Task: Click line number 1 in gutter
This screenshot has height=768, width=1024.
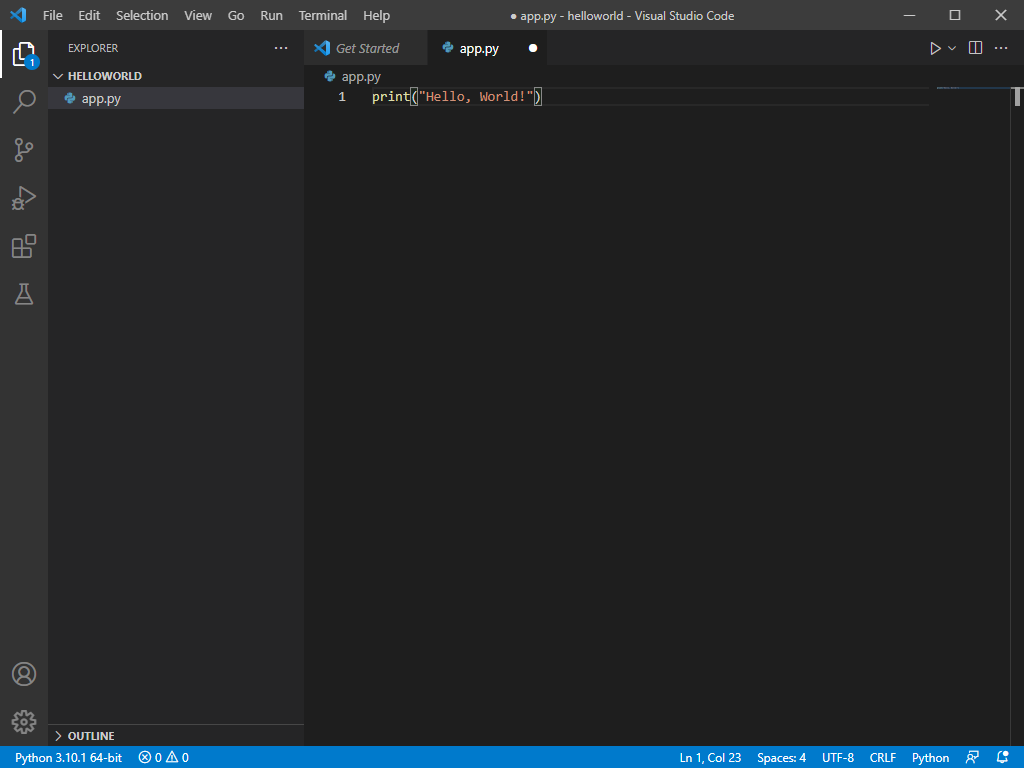Action: pos(342,97)
